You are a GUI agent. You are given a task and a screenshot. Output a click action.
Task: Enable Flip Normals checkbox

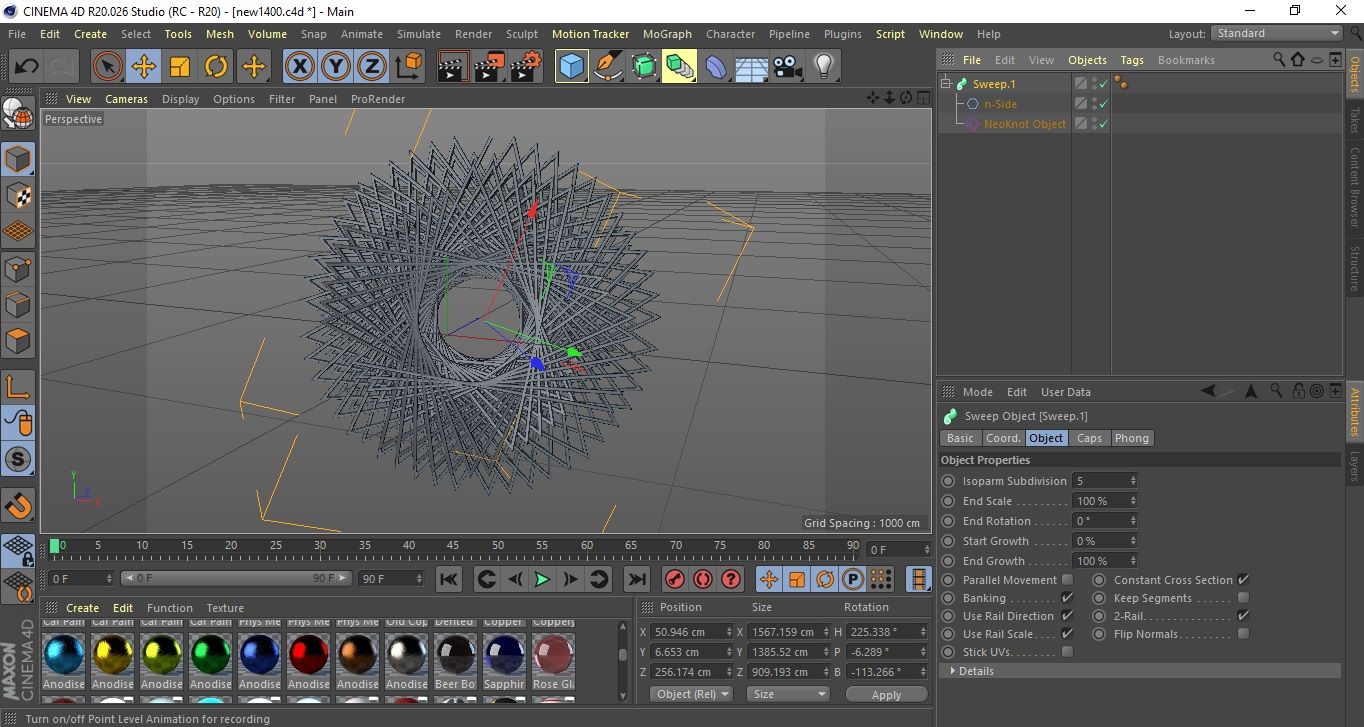click(x=1243, y=634)
